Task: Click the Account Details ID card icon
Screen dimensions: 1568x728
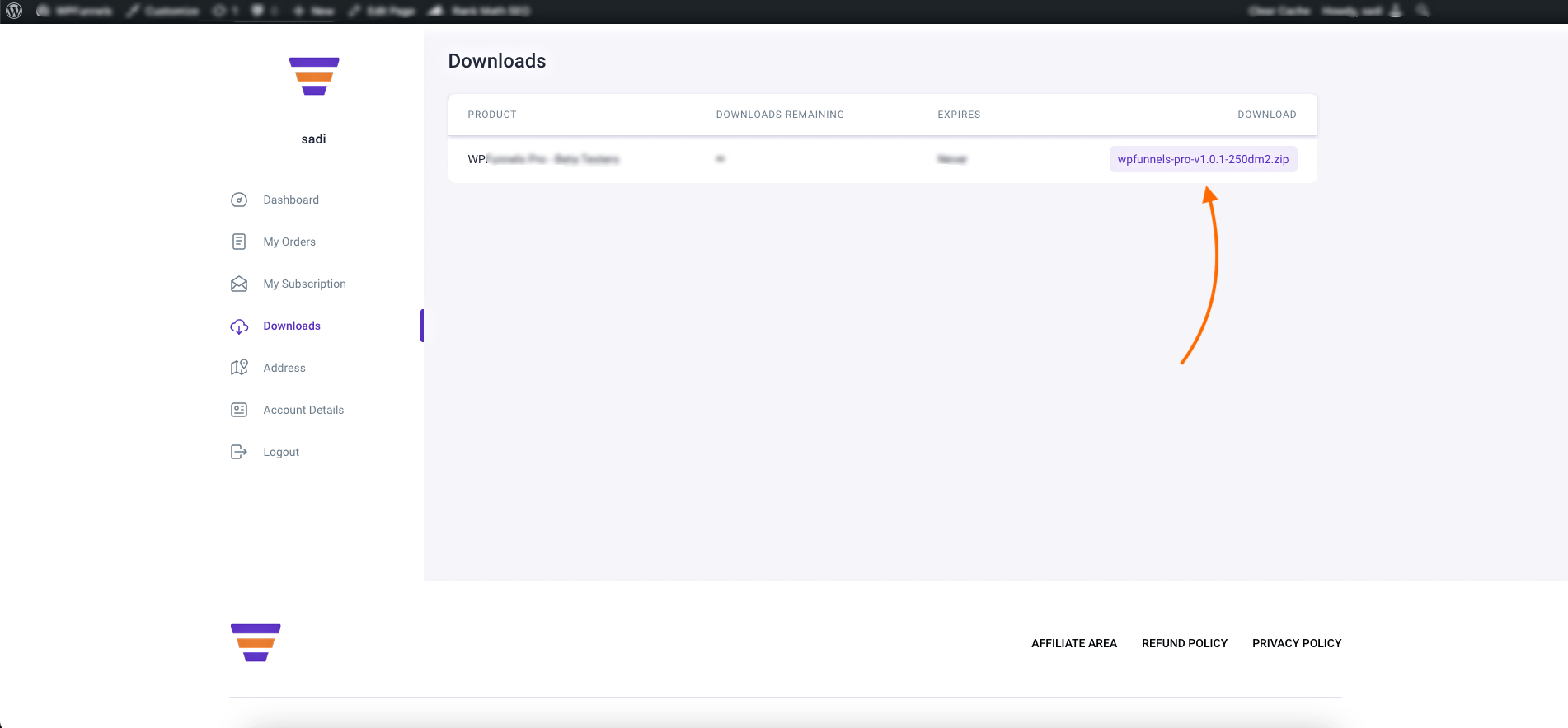Action: point(239,410)
